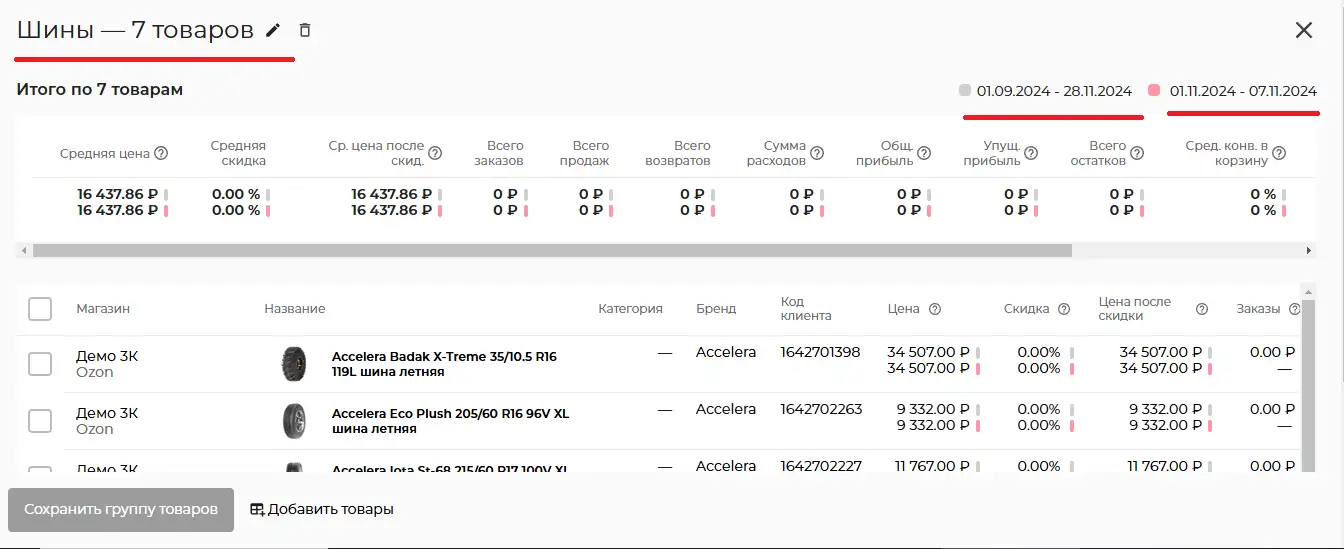
Task: Click Добавить товары to add products
Action: [x=321, y=510]
